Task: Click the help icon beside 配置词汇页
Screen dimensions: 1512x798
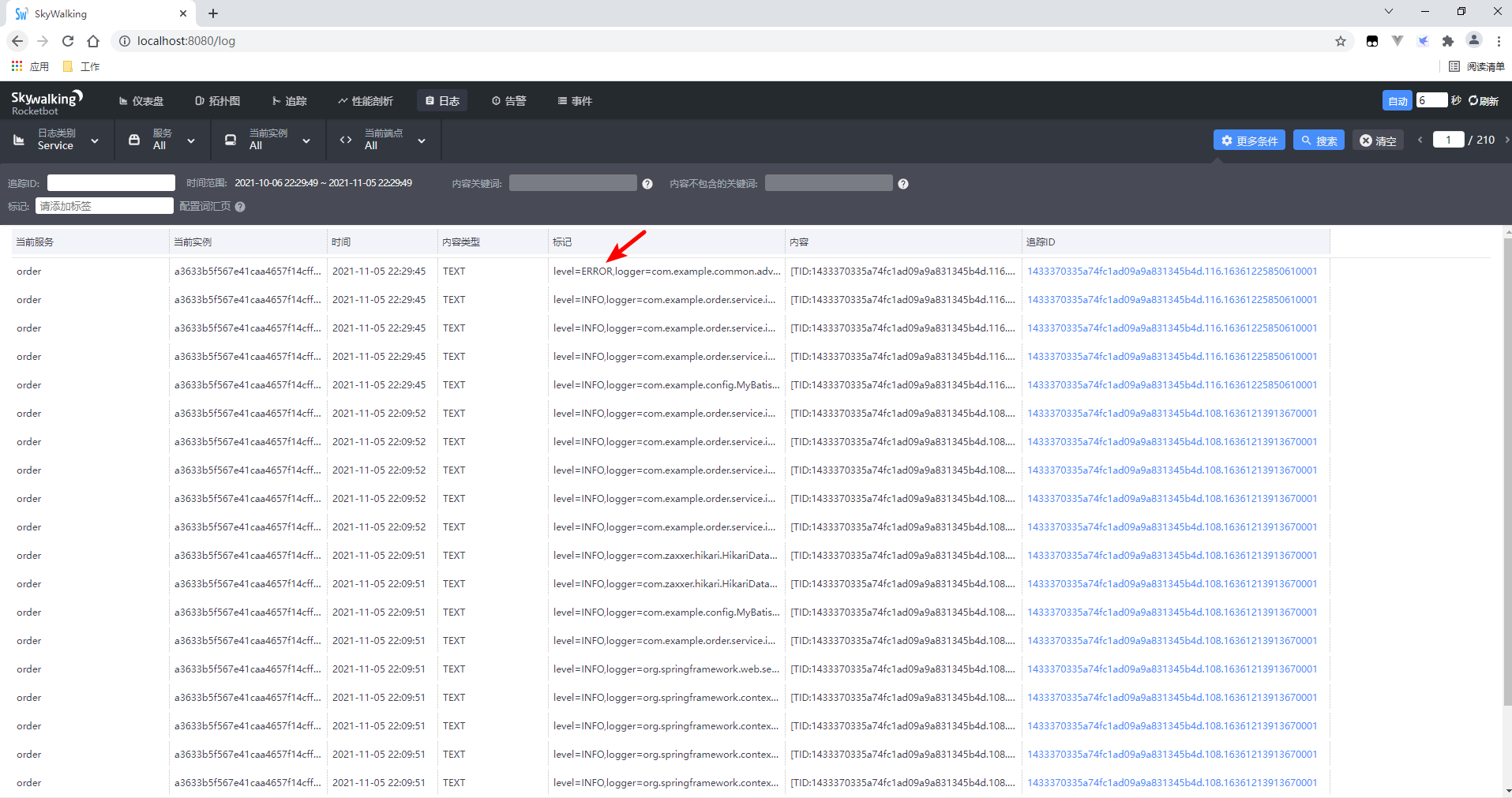Action: [240, 207]
